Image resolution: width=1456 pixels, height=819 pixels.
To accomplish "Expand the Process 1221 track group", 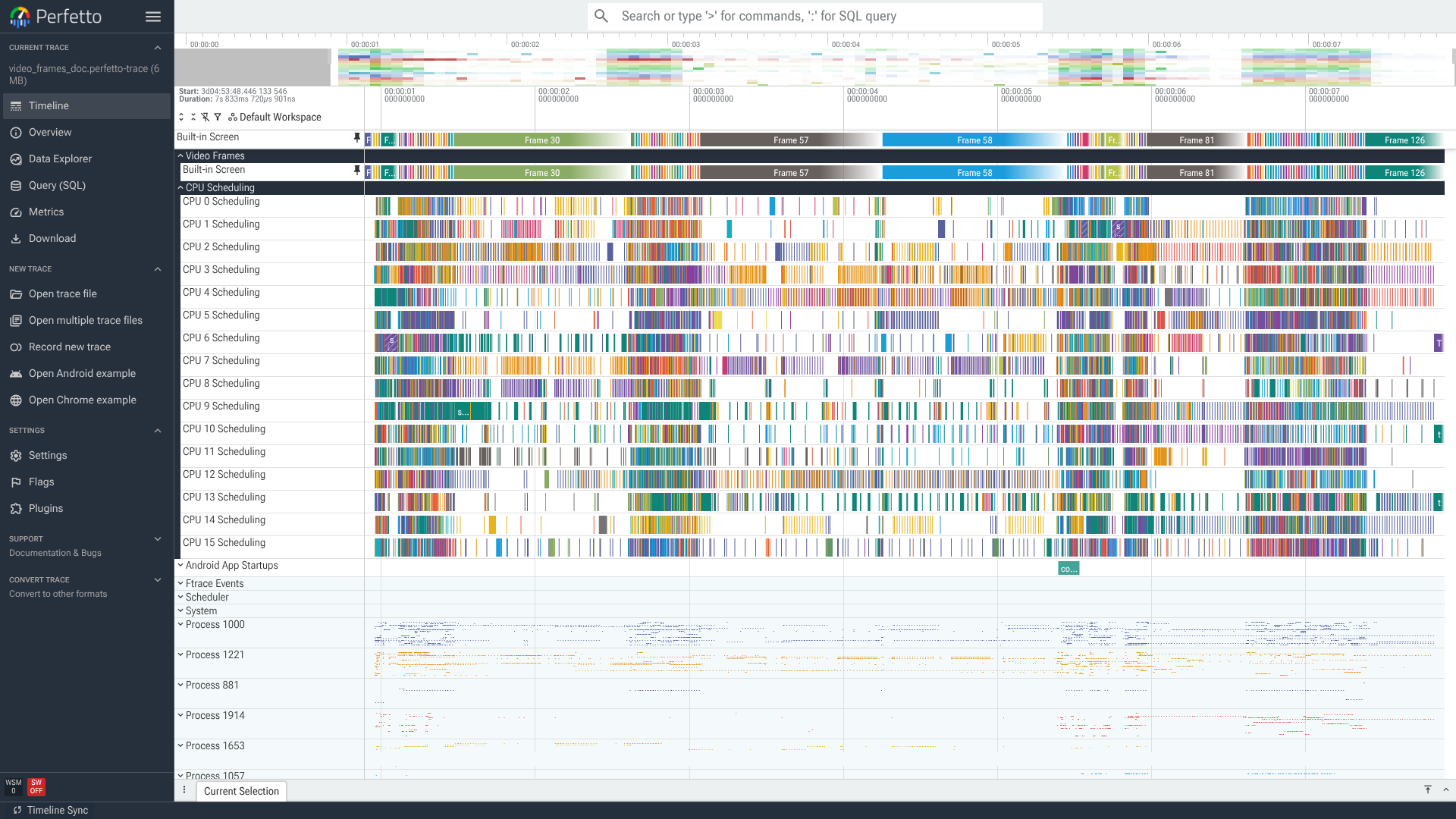I will pyautogui.click(x=180, y=654).
